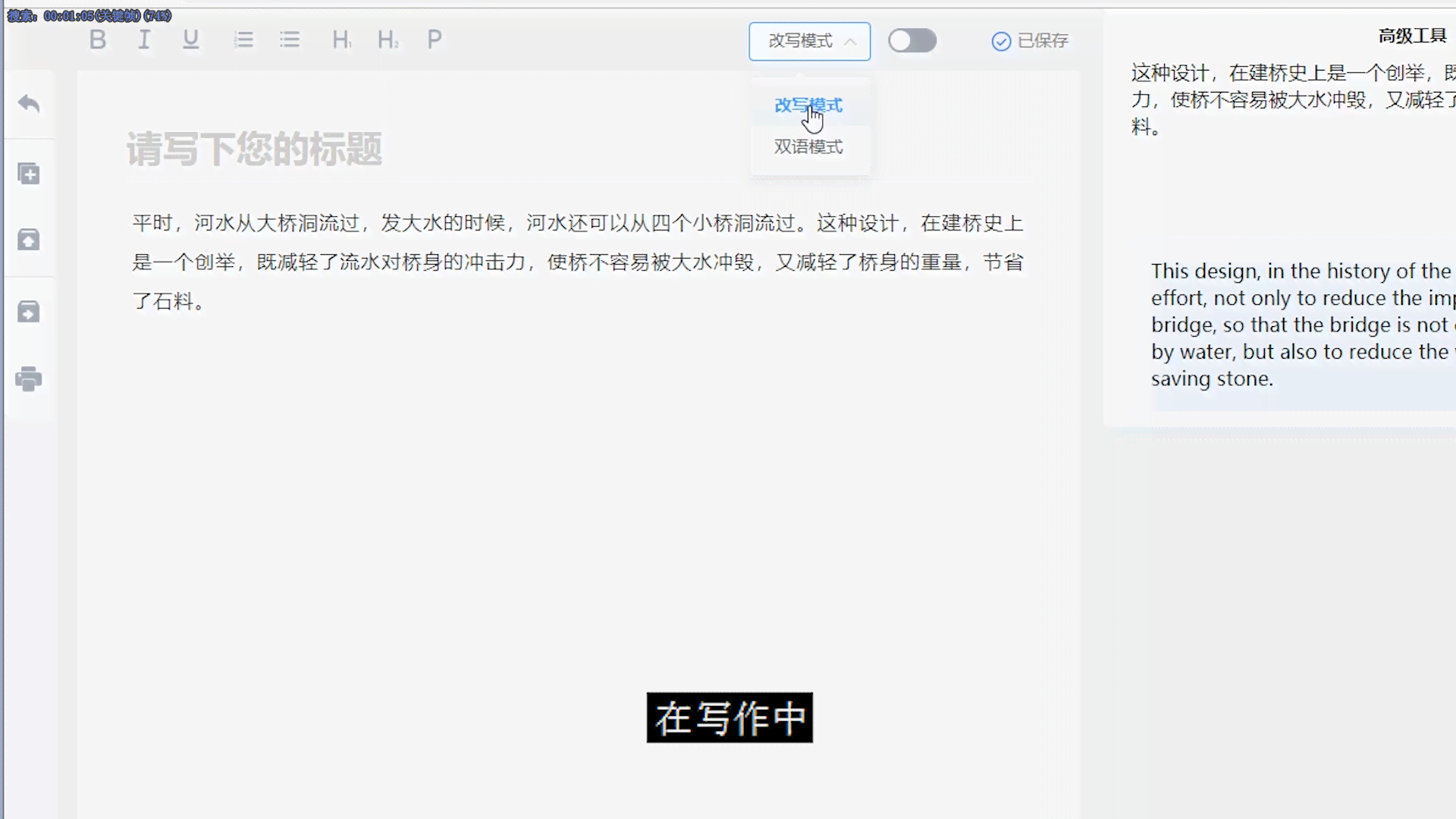Click the 已保存 saved status indicator

point(1030,41)
